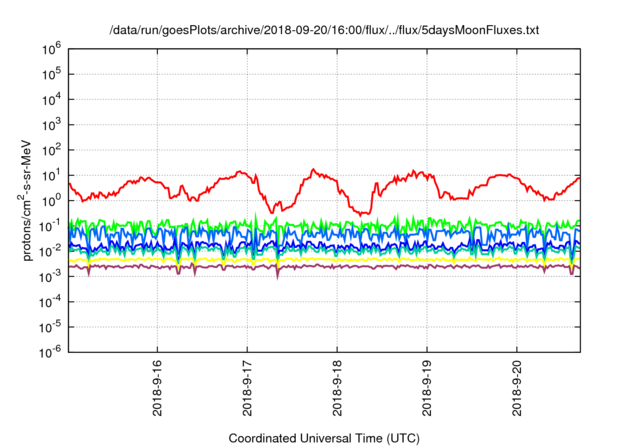Click the 2018-9-17 date label
The image size is (640, 448).
click(247, 388)
